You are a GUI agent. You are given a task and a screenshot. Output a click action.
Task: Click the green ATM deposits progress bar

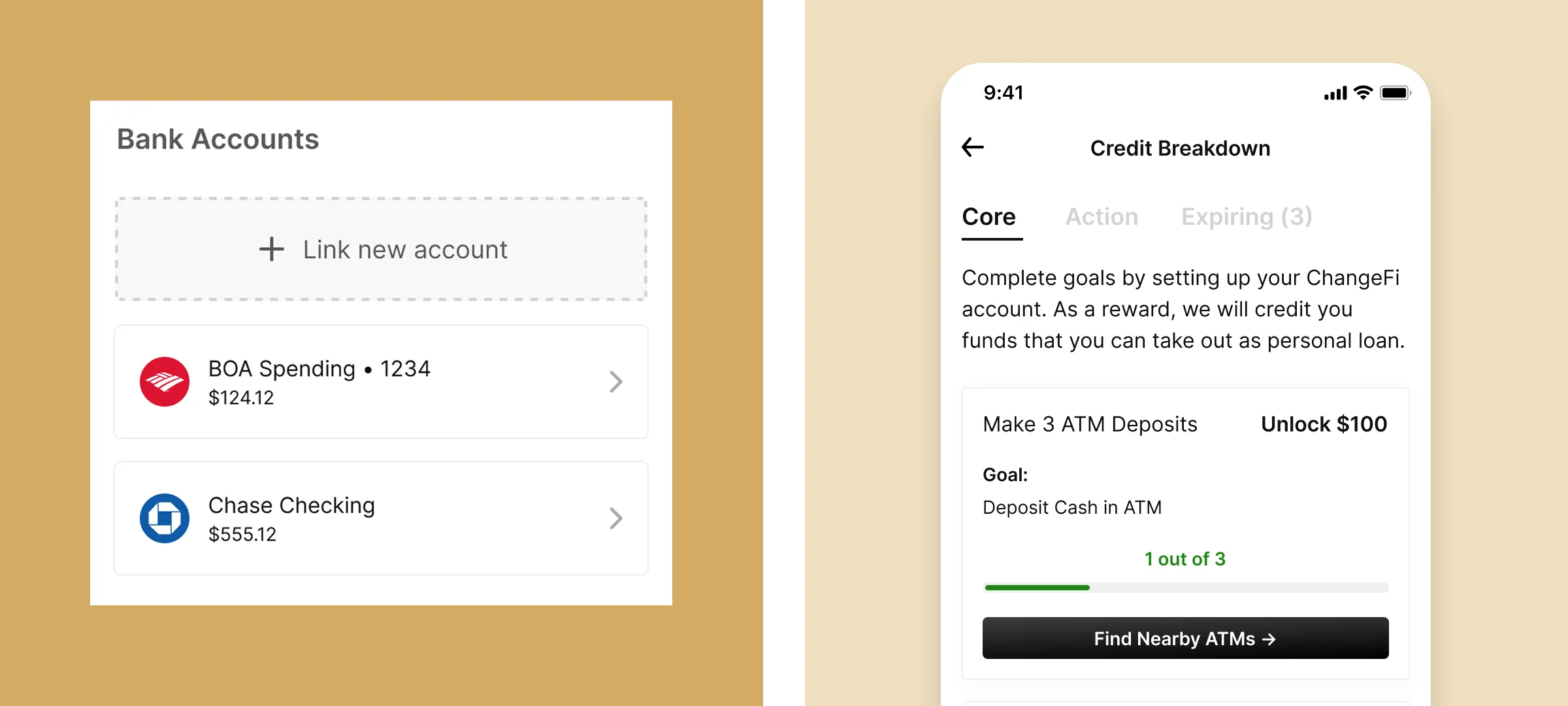pyautogui.click(x=1186, y=588)
